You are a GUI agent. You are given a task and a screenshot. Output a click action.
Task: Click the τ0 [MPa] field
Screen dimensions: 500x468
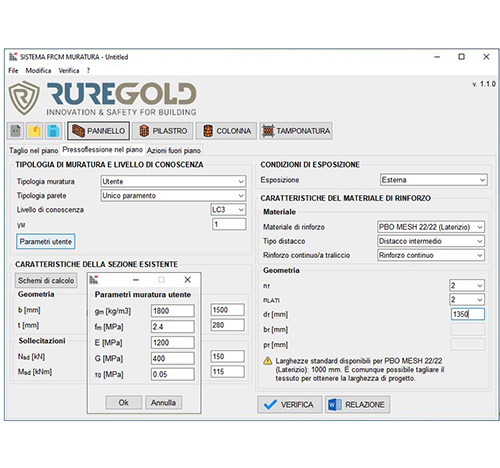pos(173,374)
